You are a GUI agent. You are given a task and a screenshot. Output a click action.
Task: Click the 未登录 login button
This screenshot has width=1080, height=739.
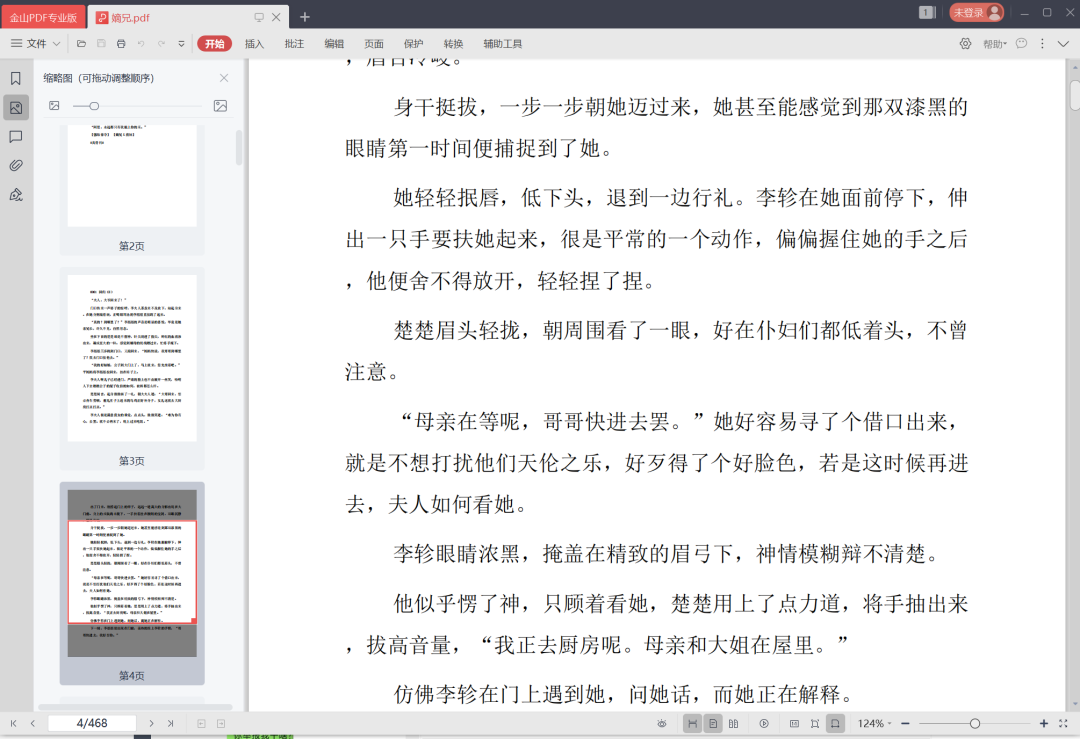click(975, 12)
